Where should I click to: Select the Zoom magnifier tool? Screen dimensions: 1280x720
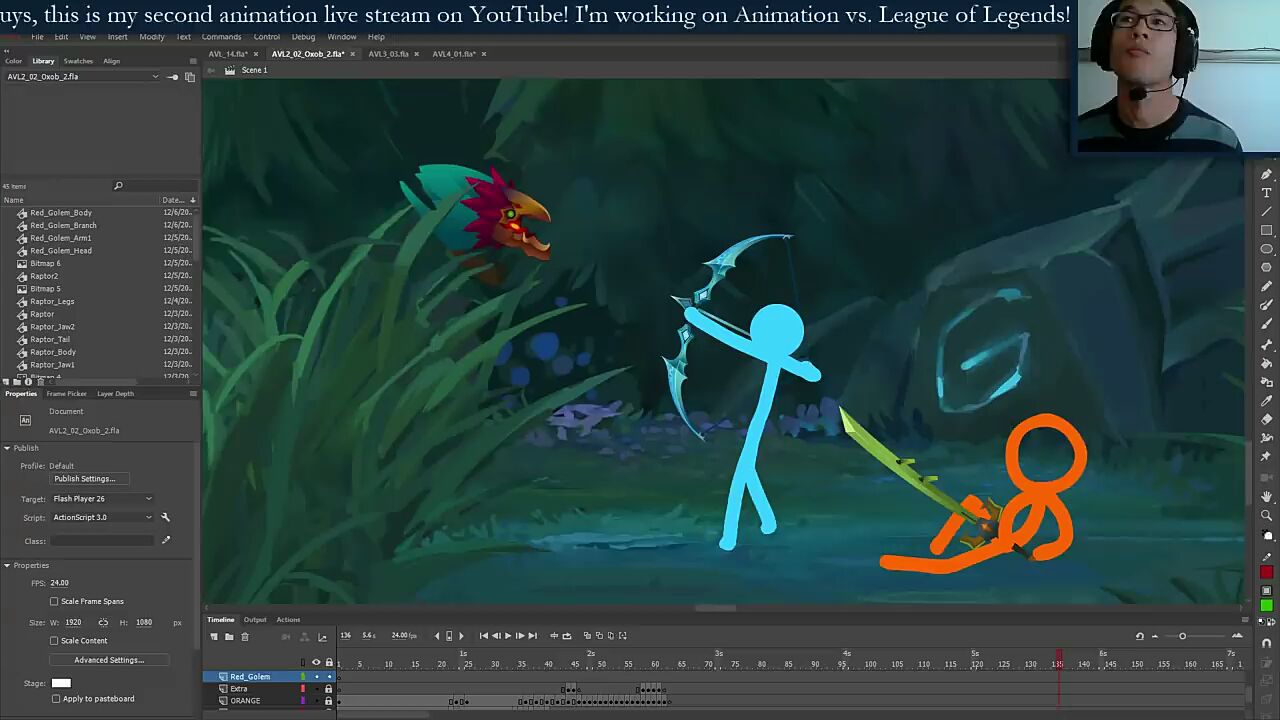click(x=1266, y=515)
